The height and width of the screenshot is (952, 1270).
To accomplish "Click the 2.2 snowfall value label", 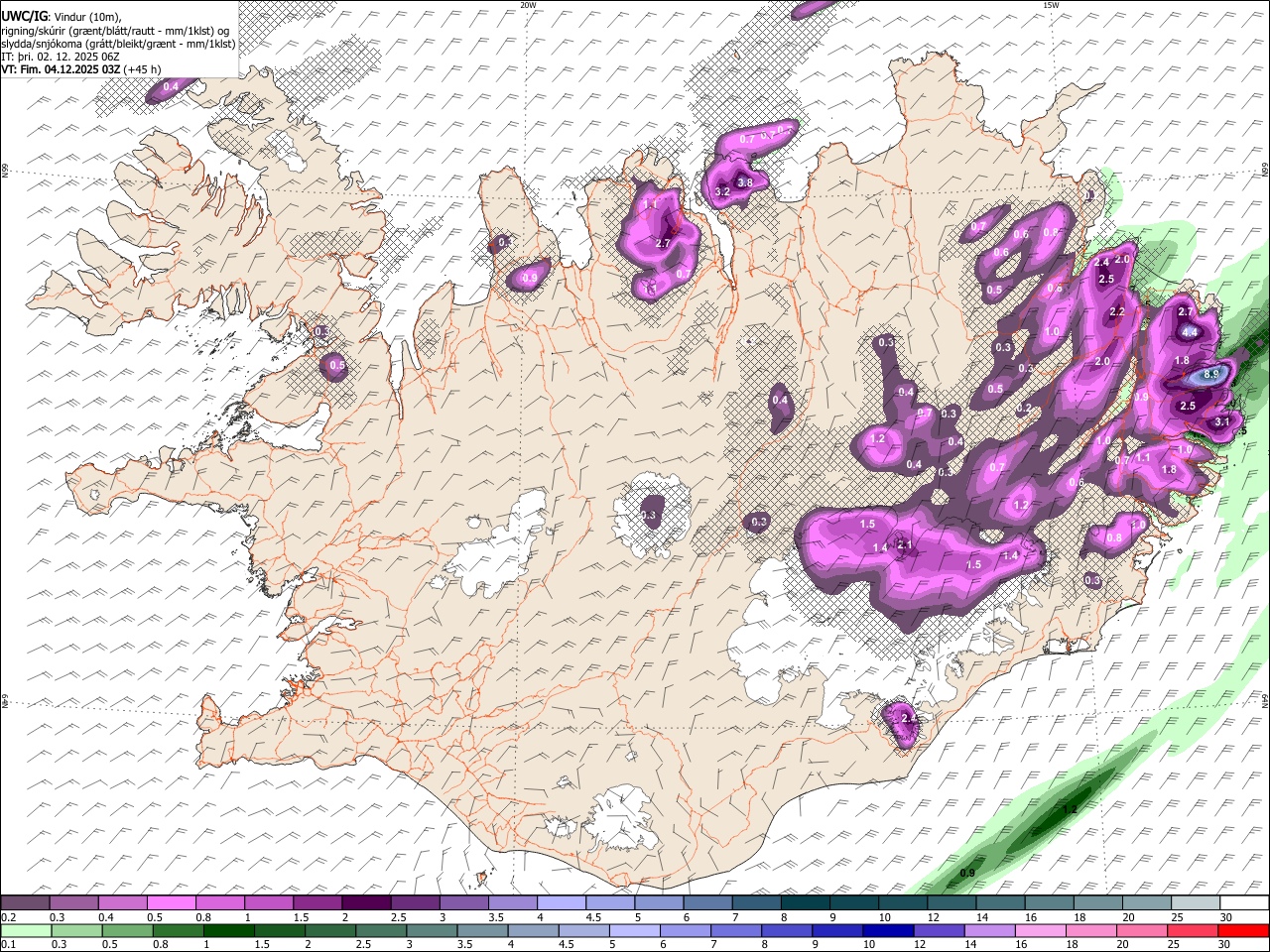I will coord(1117,312).
